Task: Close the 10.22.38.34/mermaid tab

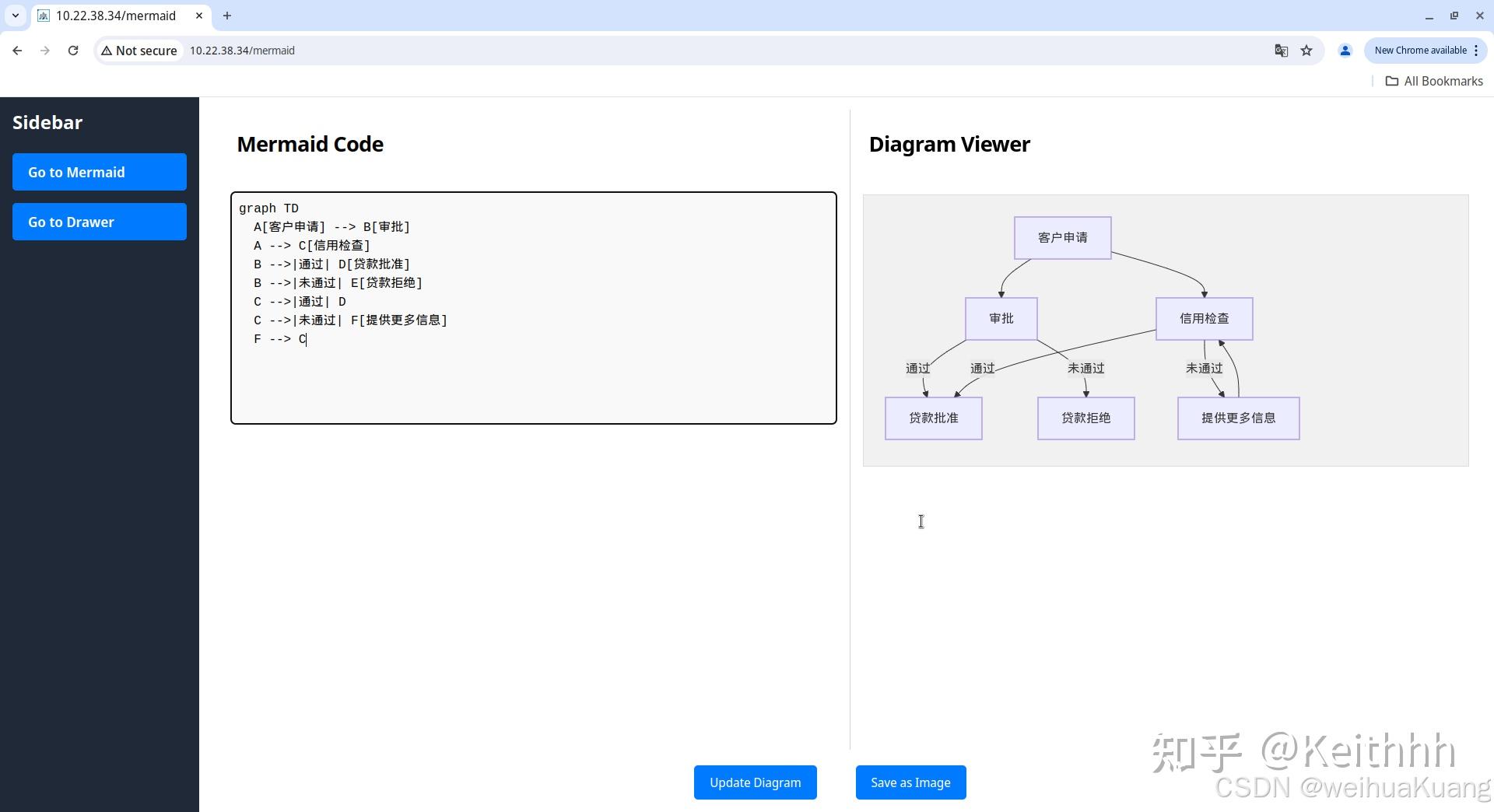Action: [x=199, y=16]
